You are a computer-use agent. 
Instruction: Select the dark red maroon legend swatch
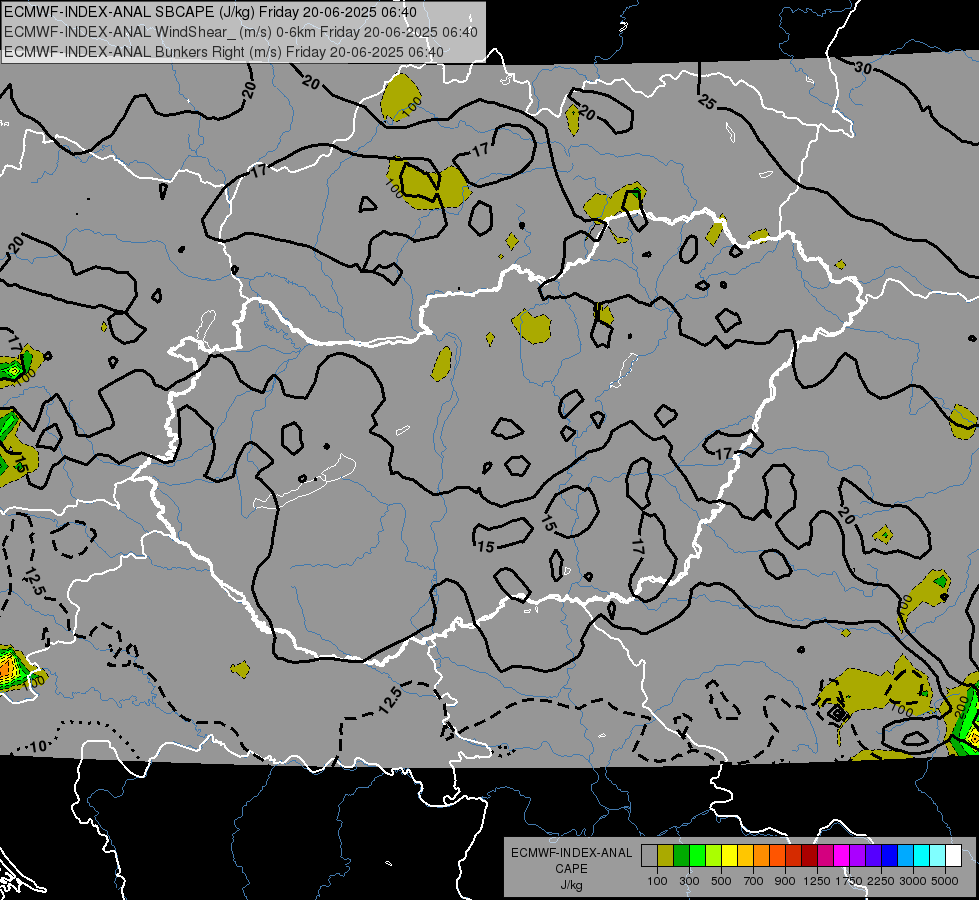(810, 855)
